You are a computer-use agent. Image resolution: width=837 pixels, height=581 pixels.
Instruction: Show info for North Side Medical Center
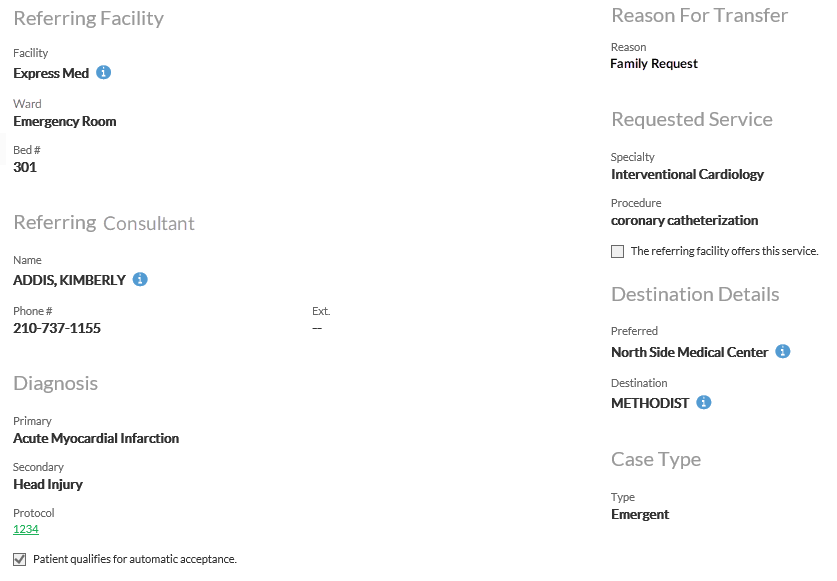(783, 351)
